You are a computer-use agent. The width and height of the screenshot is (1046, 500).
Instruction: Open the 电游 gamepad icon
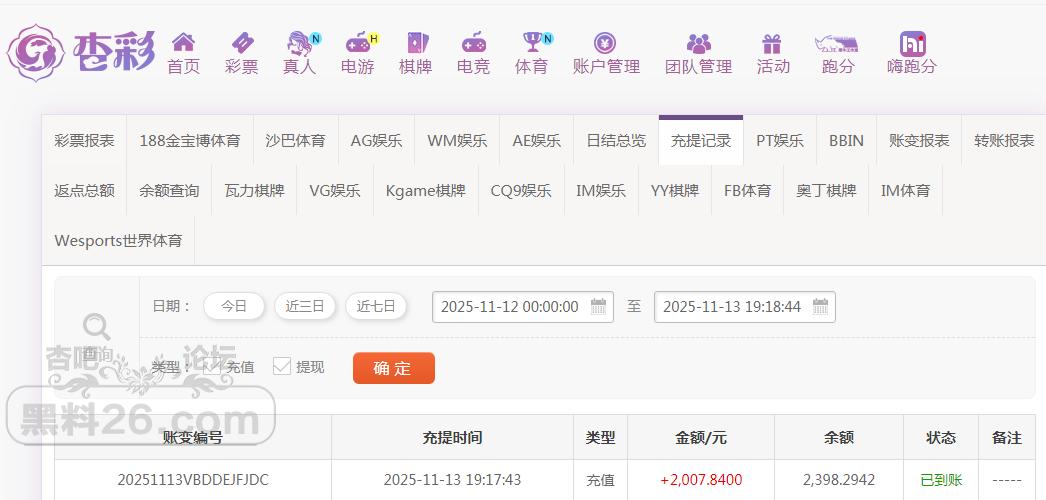pyautogui.click(x=357, y=43)
